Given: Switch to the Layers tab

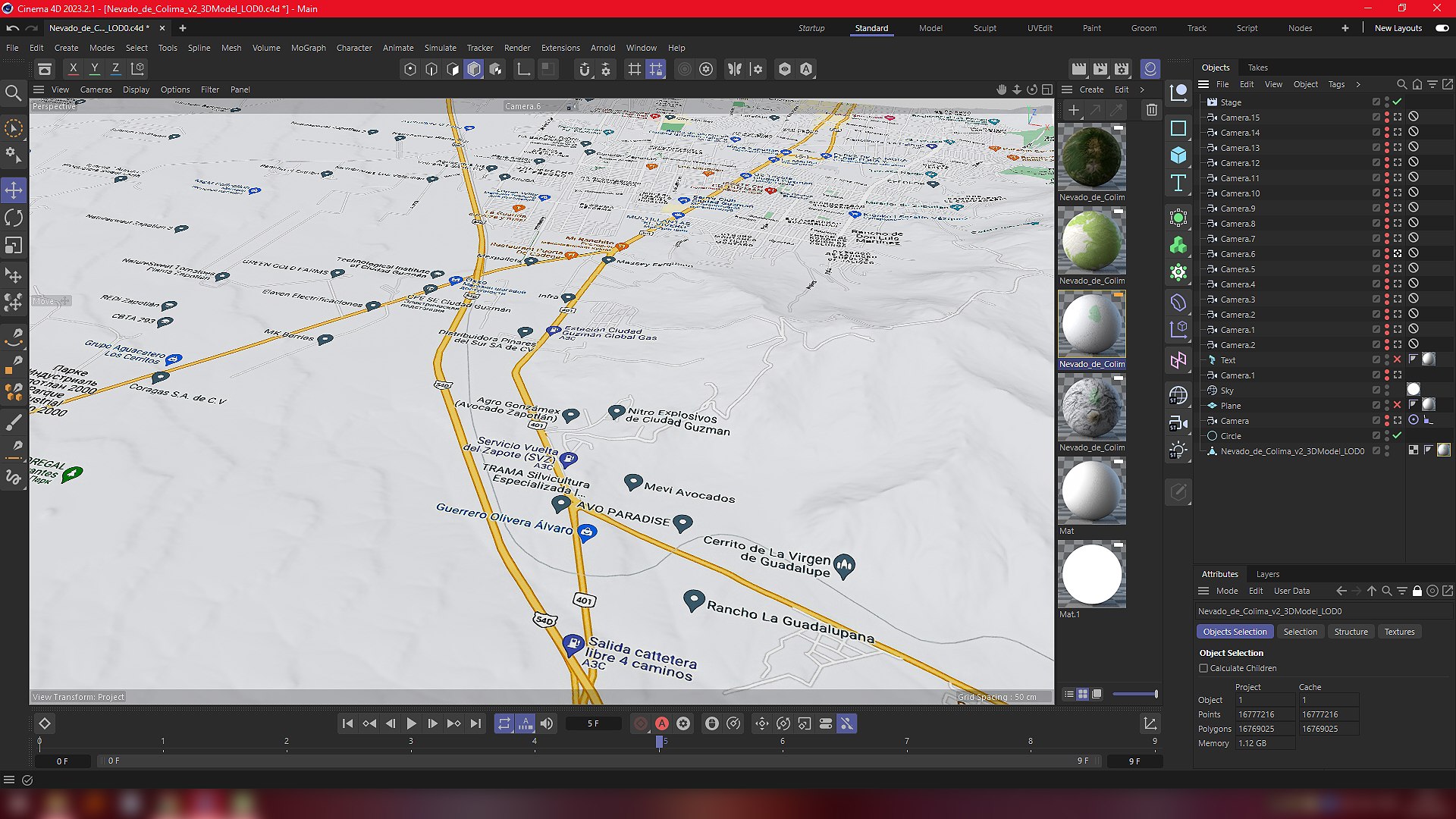Looking at the screenshot, I should click(1268, 574).
